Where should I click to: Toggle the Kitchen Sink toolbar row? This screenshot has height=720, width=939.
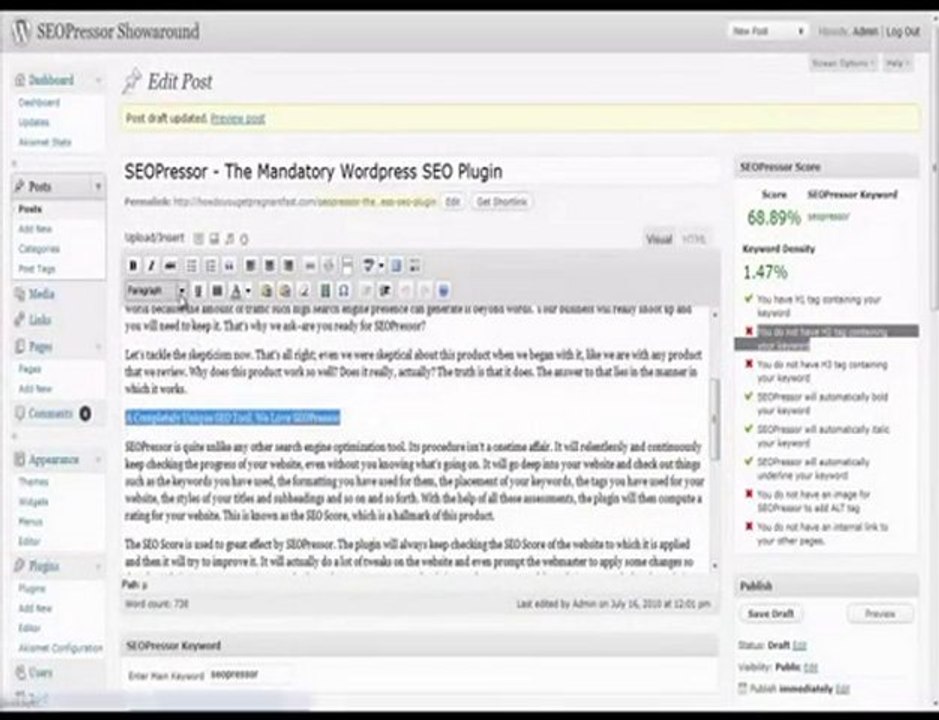pos(415,265)
